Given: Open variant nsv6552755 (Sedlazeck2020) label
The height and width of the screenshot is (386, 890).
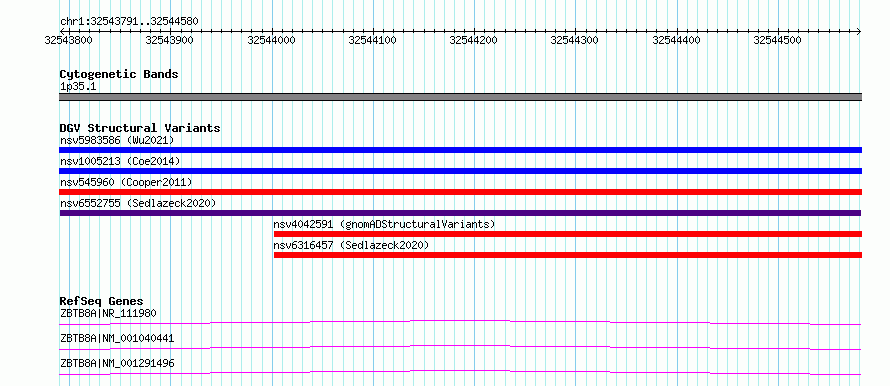Looking at the screenshot, I should (138, 203).
